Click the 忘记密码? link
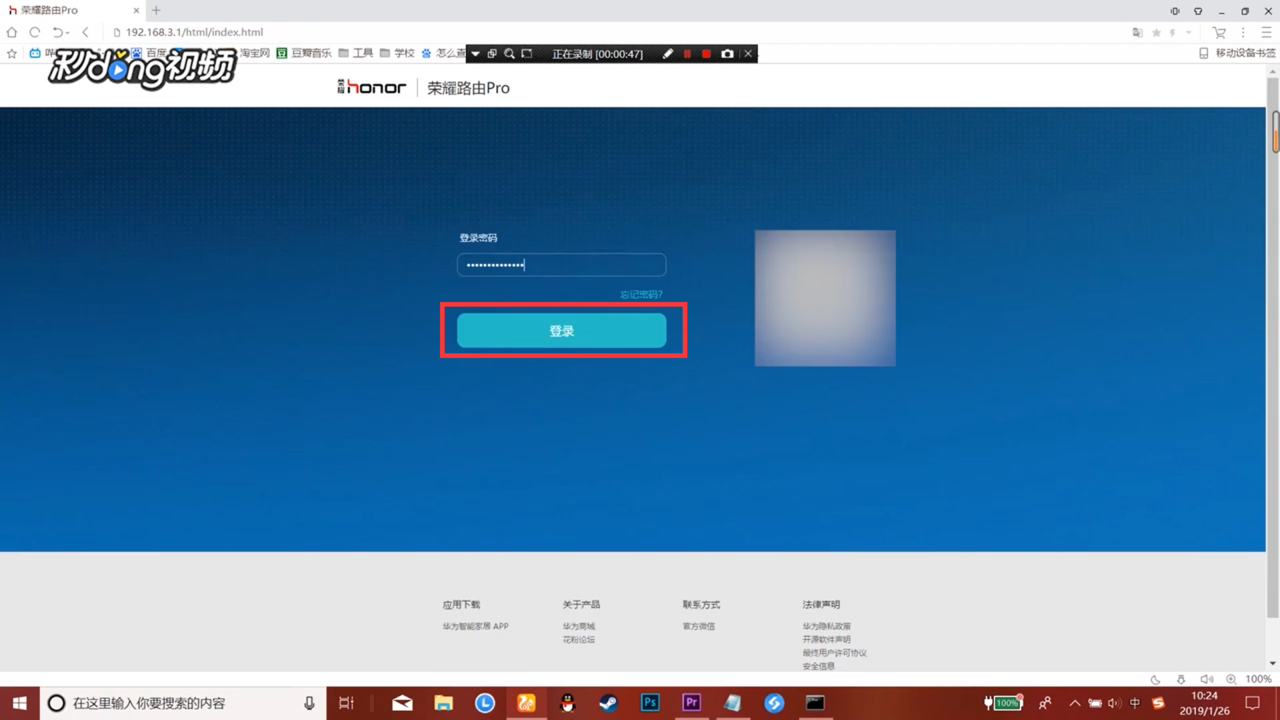The height and width of the screenshot is (720, 1280). coord(641,294)
